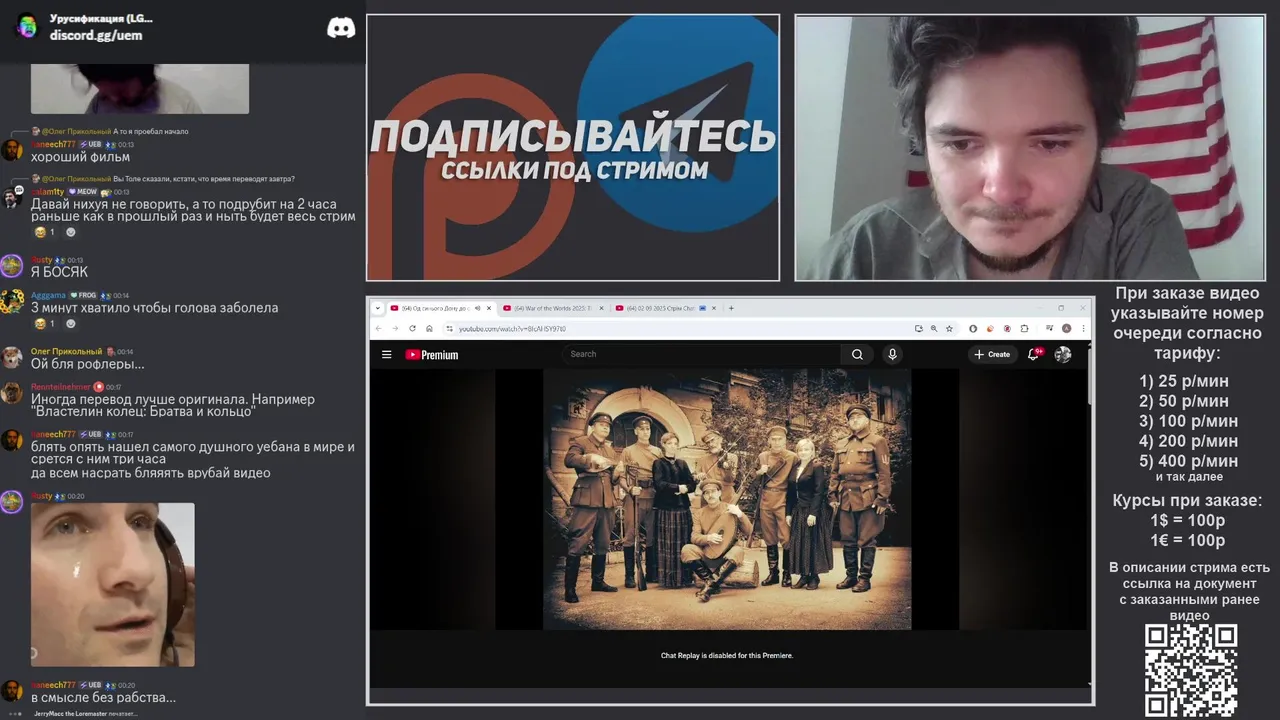Click username 'Олег Прикольный' in chat

click(x=66, y=352)
